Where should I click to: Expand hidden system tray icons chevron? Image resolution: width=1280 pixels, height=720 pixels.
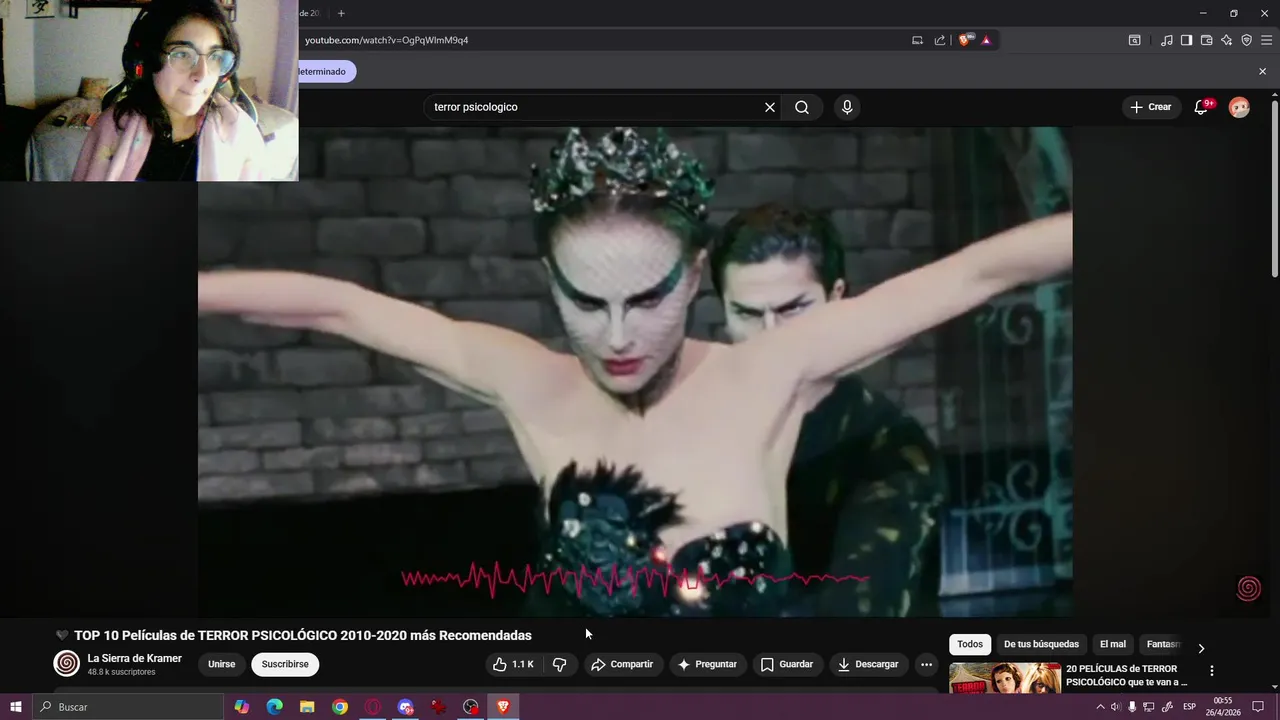point(1101,707)
